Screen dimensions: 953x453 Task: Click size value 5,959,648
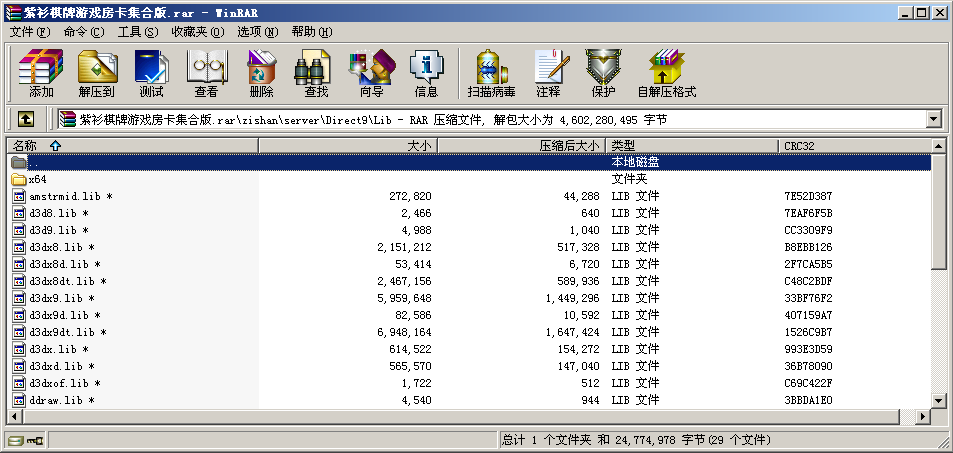tap(404, 299)
